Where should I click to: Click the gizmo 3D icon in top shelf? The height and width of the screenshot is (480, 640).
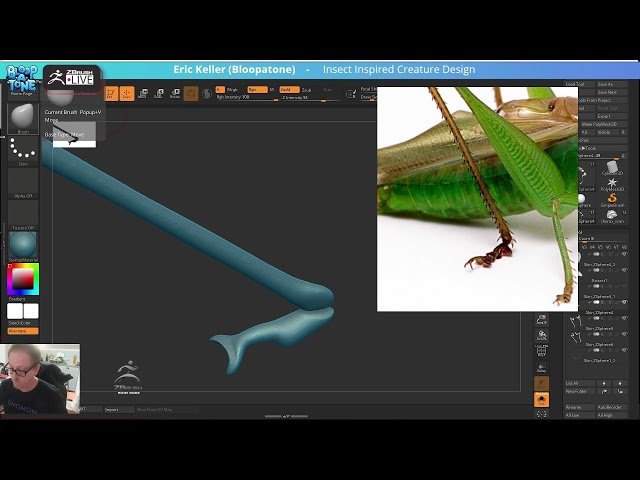[x=191, y=93]
